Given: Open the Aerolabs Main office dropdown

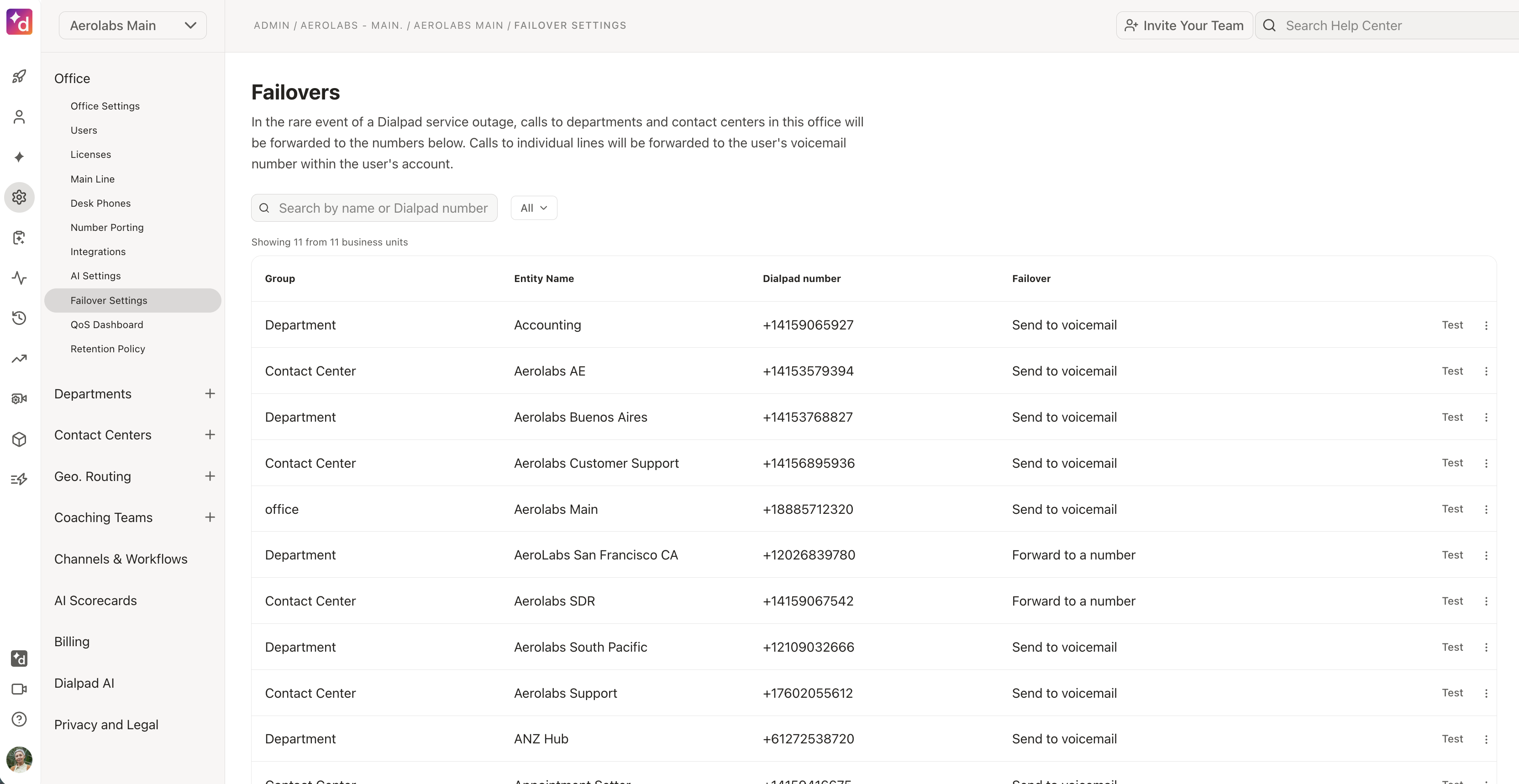Looking at the screenshot, I should click(x=133, y=26).
